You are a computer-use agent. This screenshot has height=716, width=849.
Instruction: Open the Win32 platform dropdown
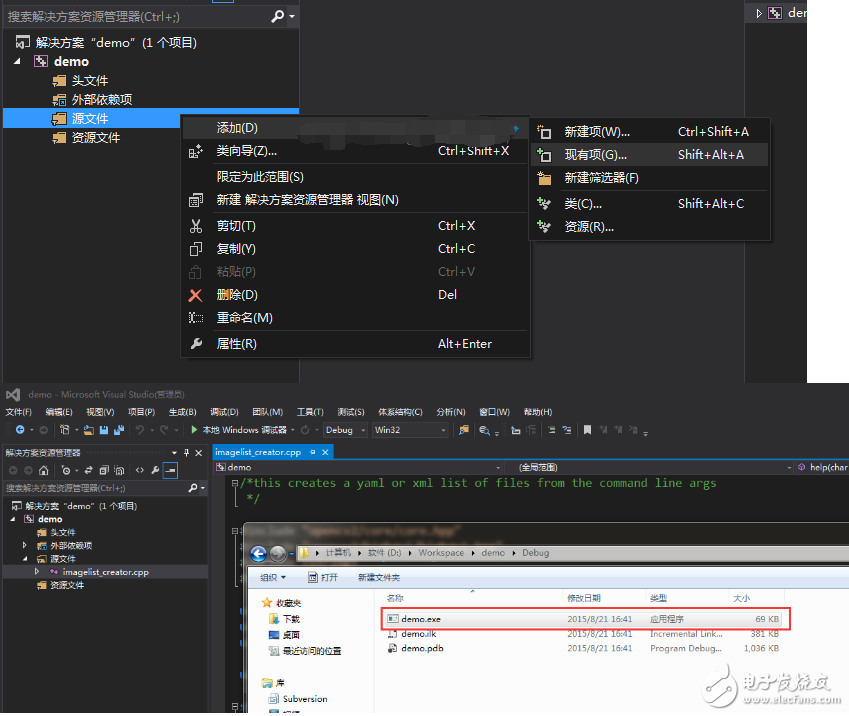click(410, 430)
